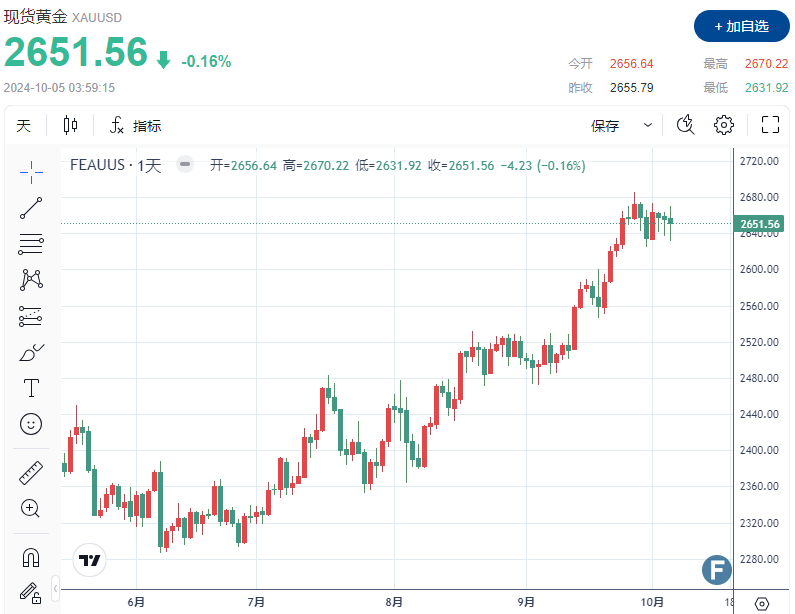The image size is (795, 614).
Task: Click the 今开 value 2656.64
Action: coord(631,63)
